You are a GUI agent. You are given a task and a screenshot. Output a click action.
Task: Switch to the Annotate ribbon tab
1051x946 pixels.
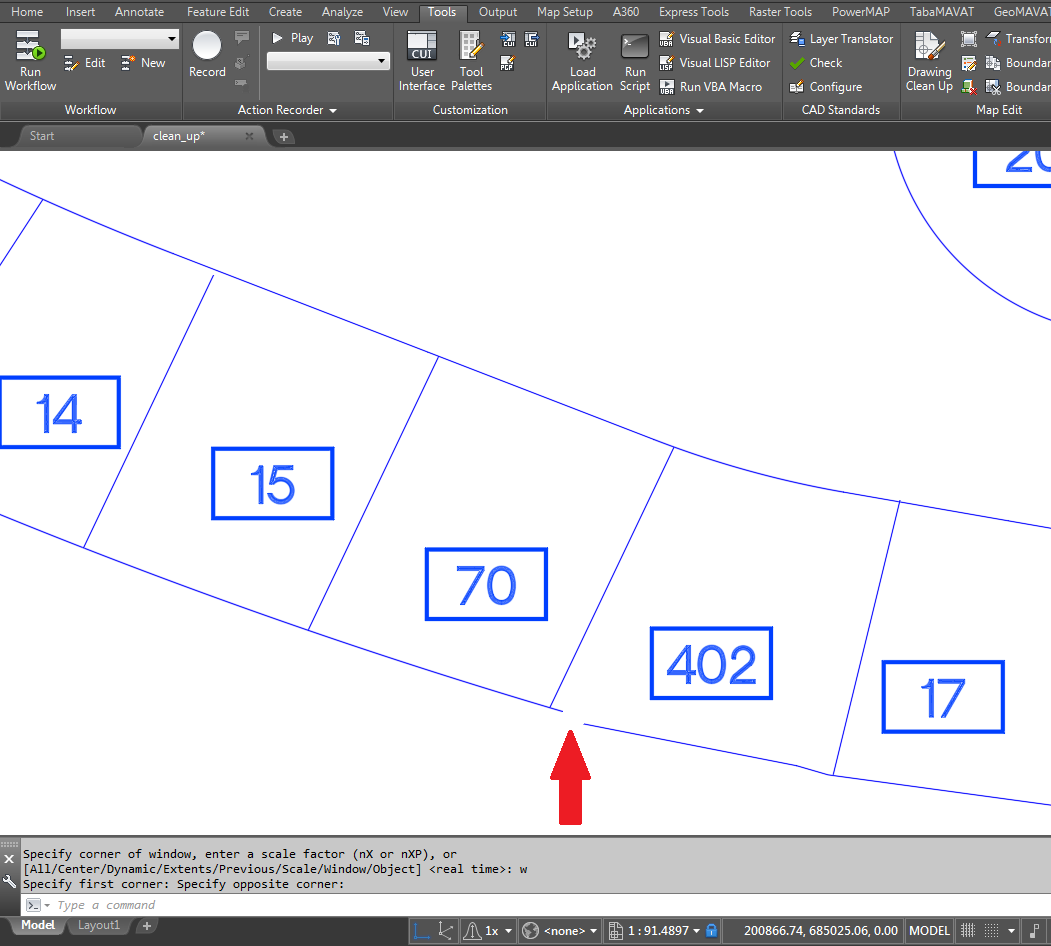coord(139,12)
